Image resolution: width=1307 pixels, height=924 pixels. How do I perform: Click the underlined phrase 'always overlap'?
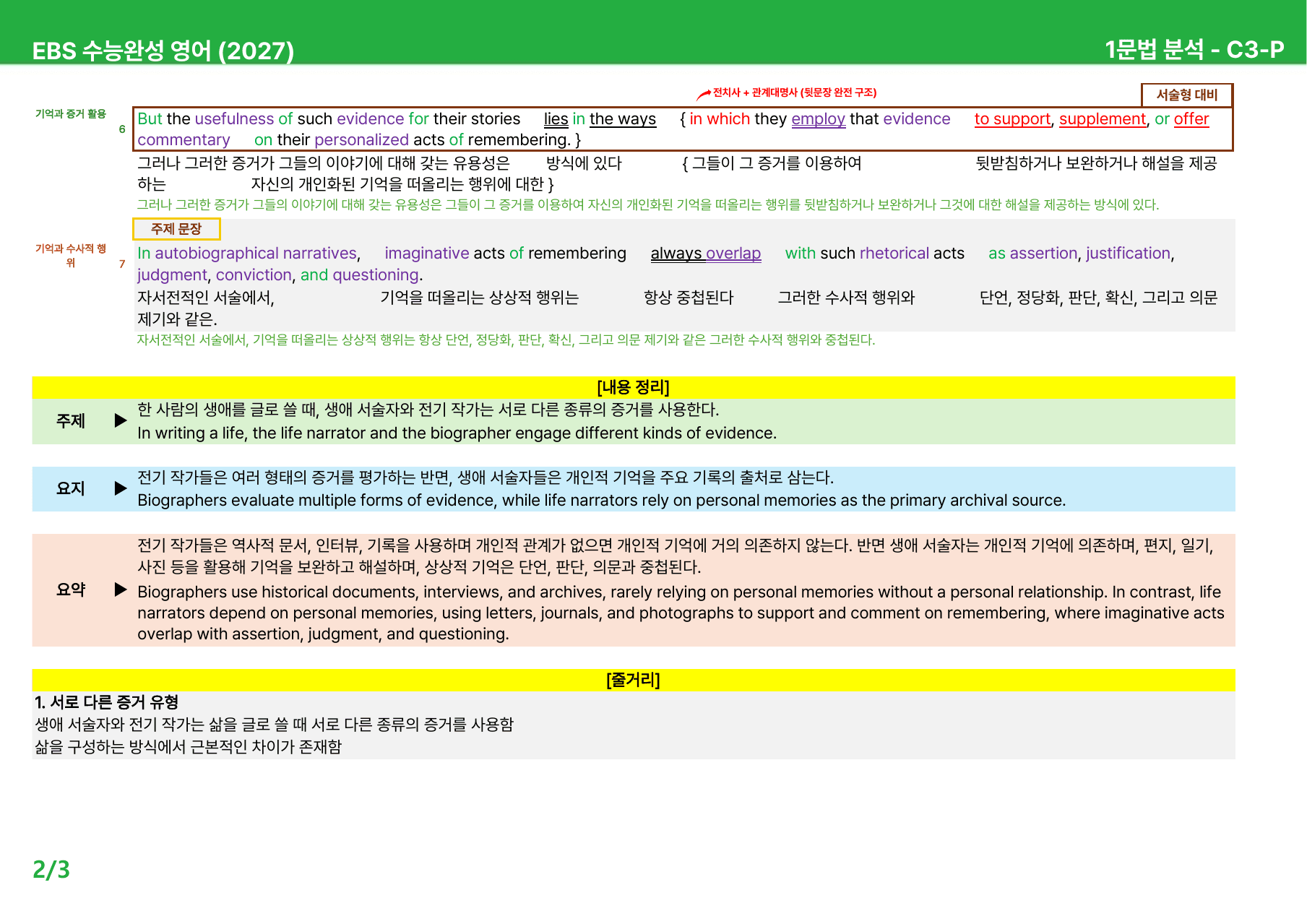(706, 254)
